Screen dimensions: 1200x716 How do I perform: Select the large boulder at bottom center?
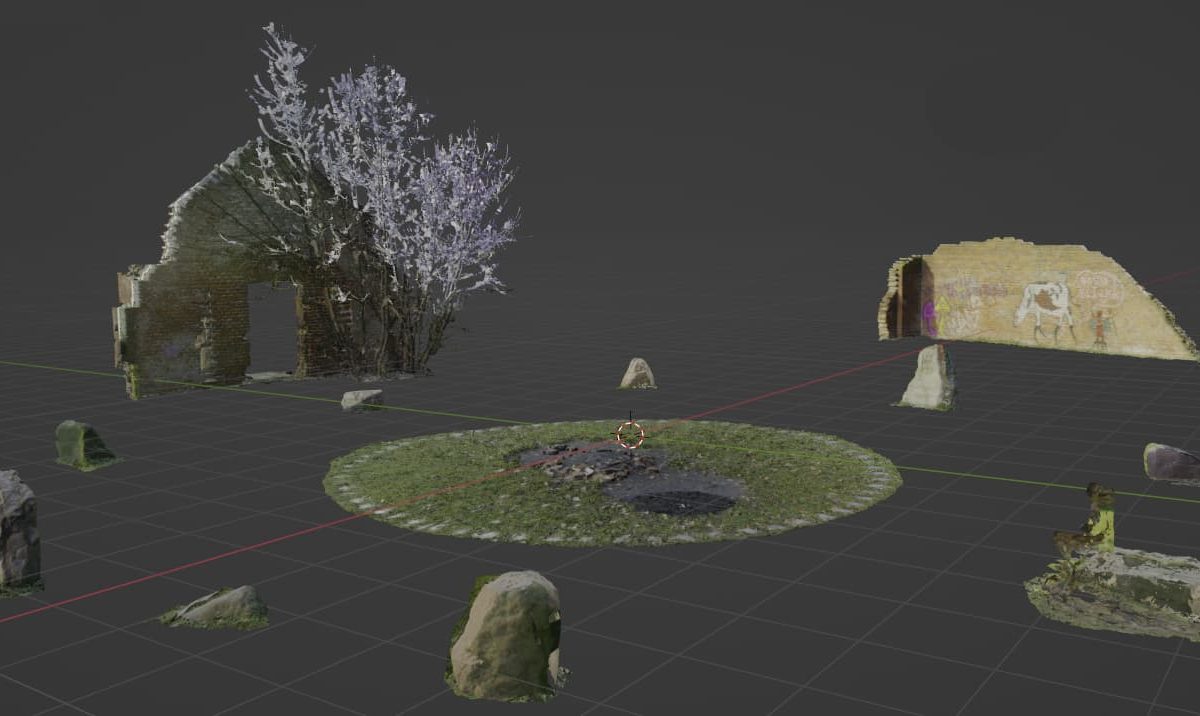coord(505,635)
